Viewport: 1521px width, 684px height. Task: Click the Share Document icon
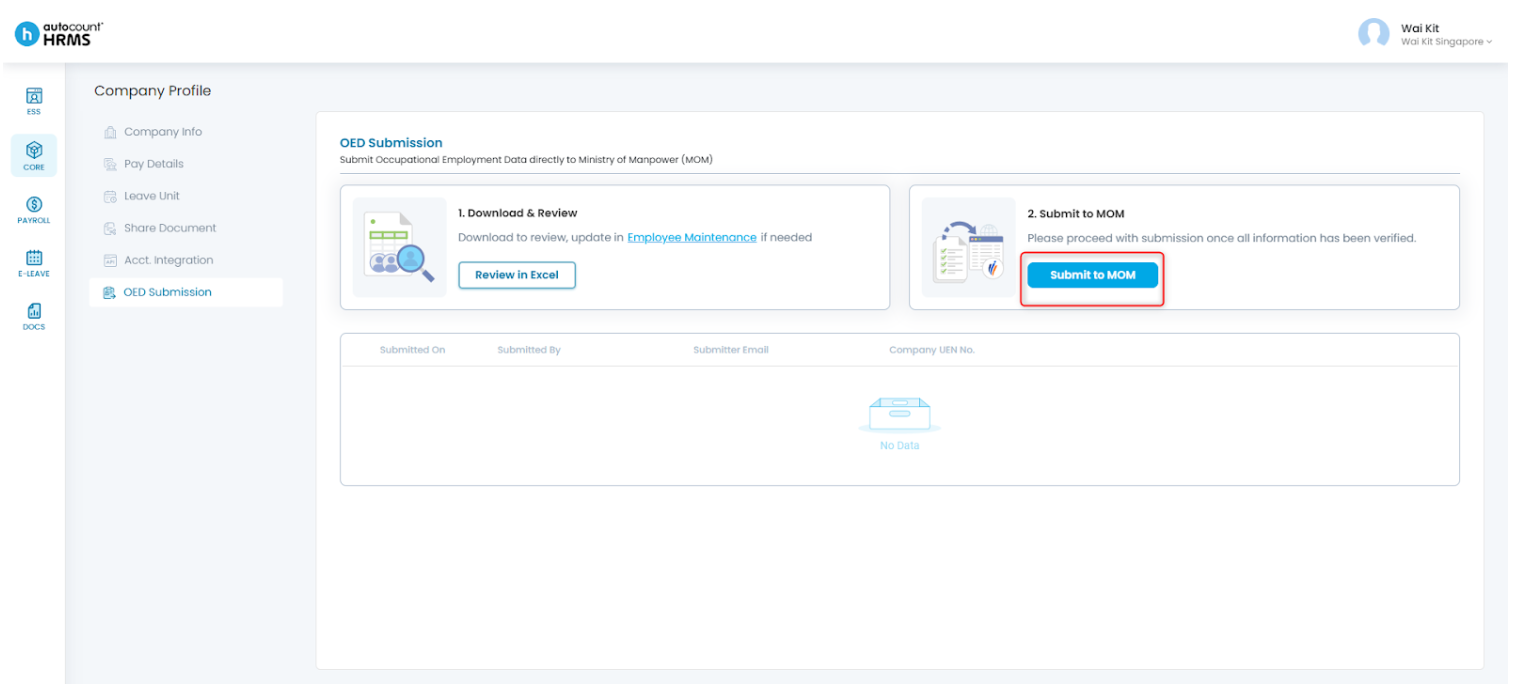tap(111, 228)
